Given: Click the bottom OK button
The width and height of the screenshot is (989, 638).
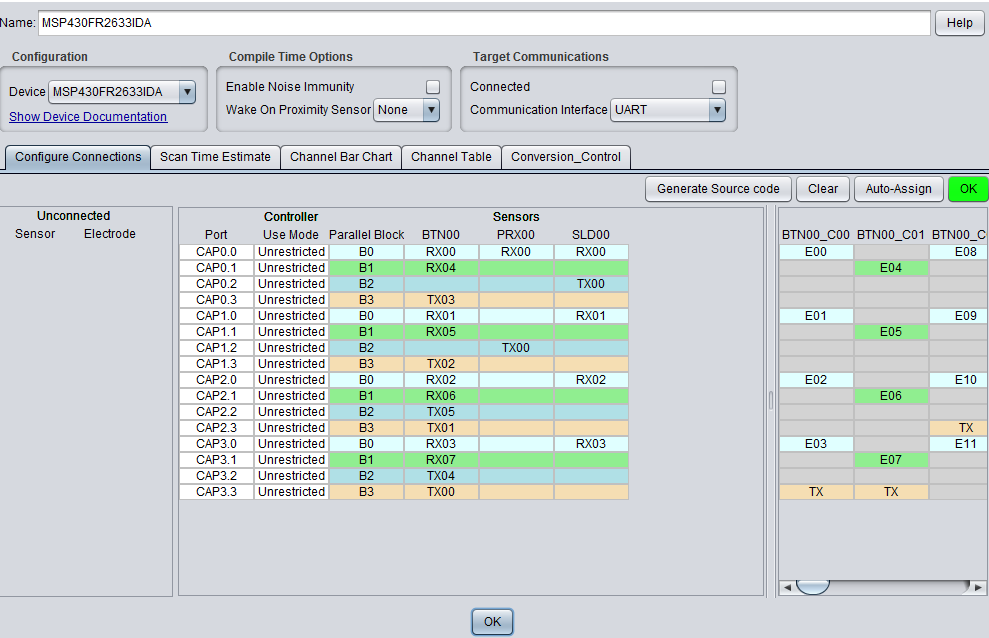Looking at the screenshot, I should click(493, 622).
